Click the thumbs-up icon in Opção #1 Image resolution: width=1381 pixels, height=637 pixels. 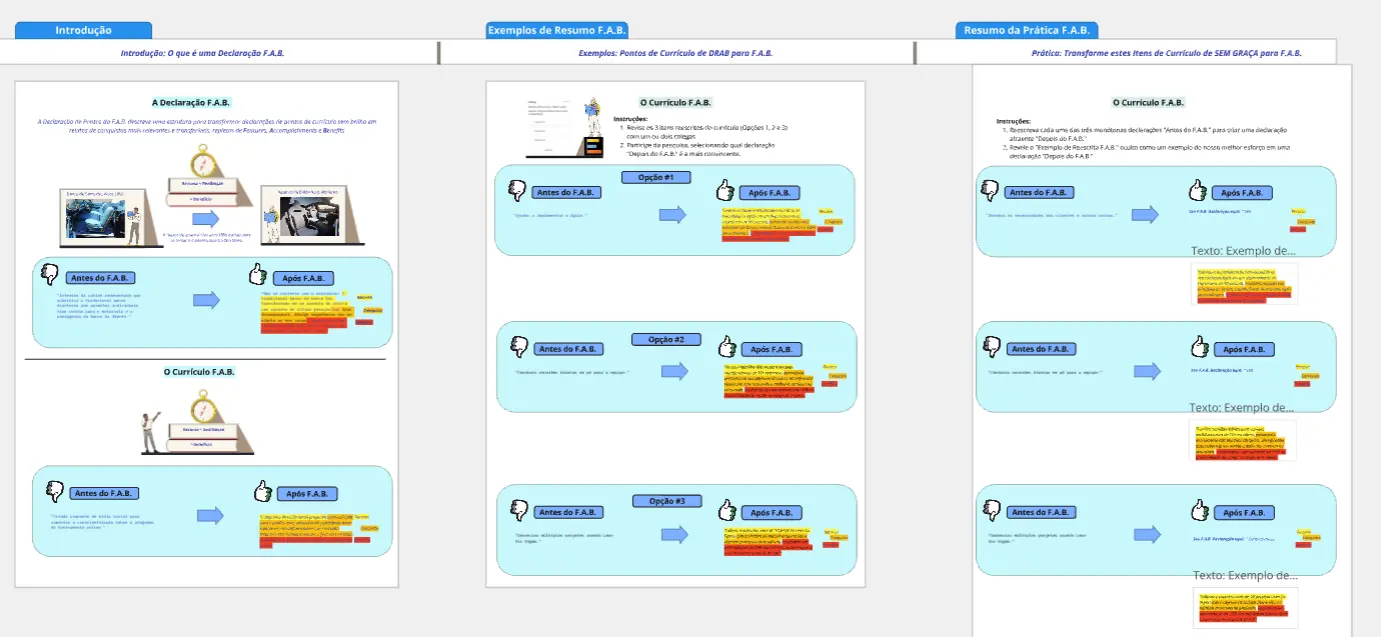726,190
